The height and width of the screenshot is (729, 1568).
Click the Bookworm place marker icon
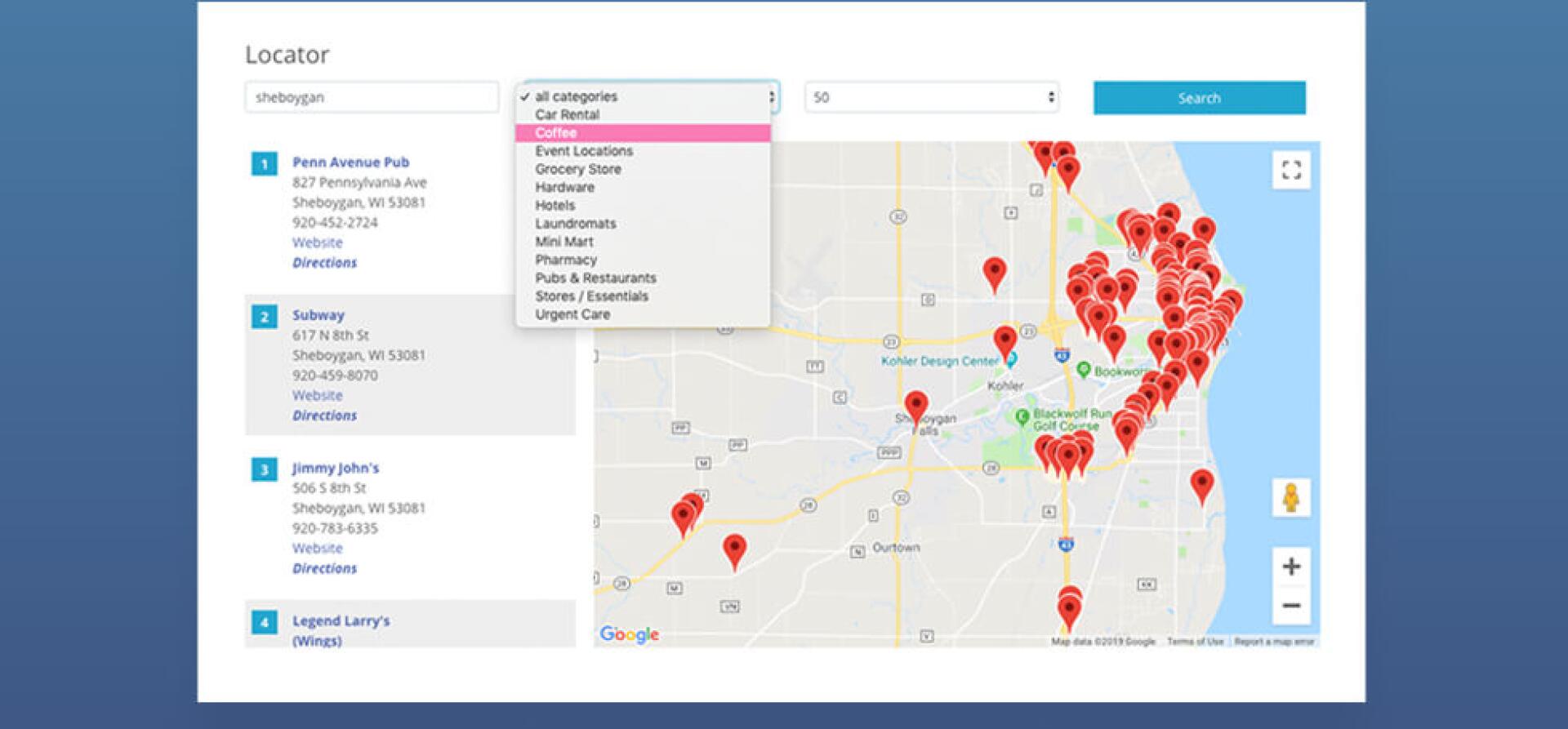click(1084, 370)
